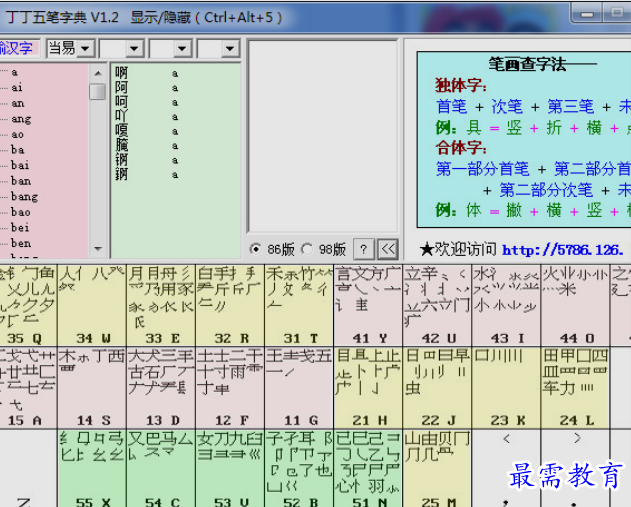The image size is (631, 507).
Task: Click the 51 N radical key
Action: [x=368, y=468]
